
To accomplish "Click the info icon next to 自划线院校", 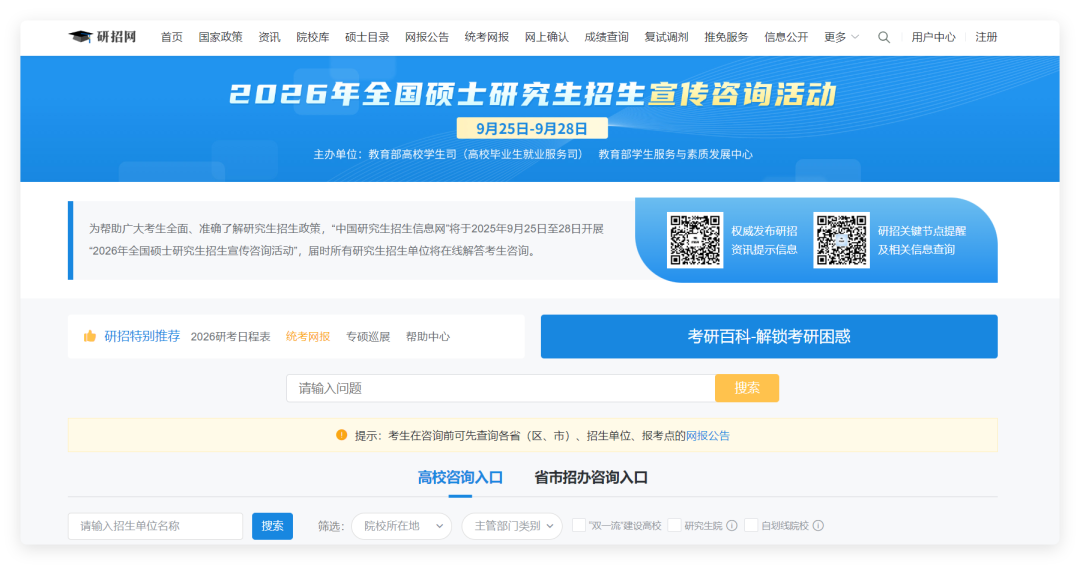I will click(818, 526).
